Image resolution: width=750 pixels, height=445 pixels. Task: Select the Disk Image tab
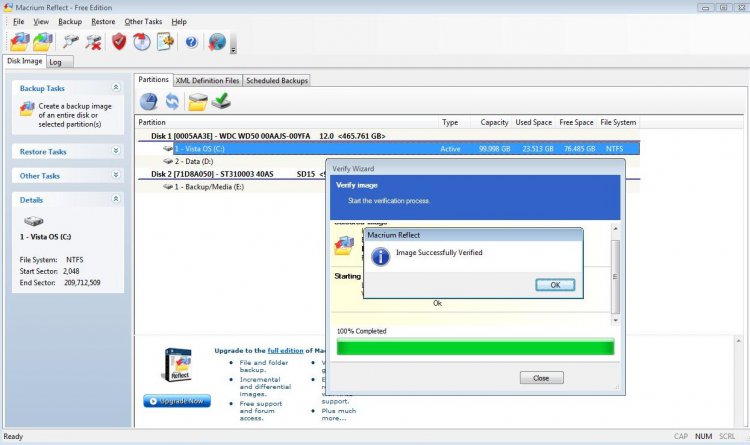[x=24, y=61]
